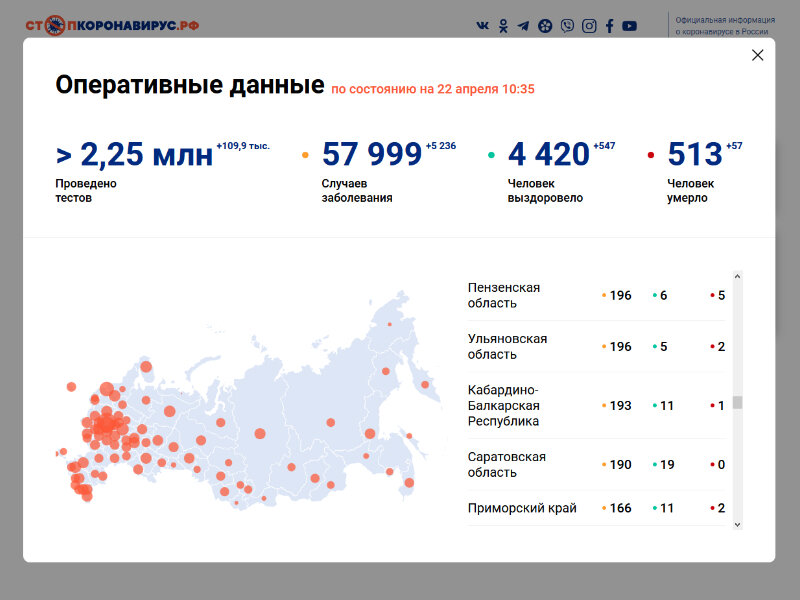This screenshot has height=600, width=800.
Task: Open the YouTube channel icon
Action: (x=631, y=25)
